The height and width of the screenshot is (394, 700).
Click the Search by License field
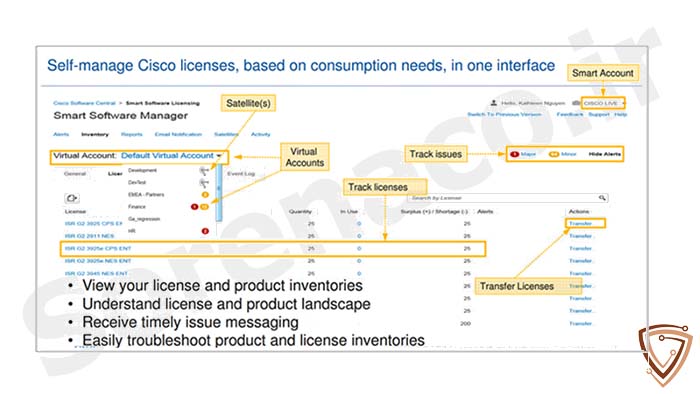coord(508,198)
